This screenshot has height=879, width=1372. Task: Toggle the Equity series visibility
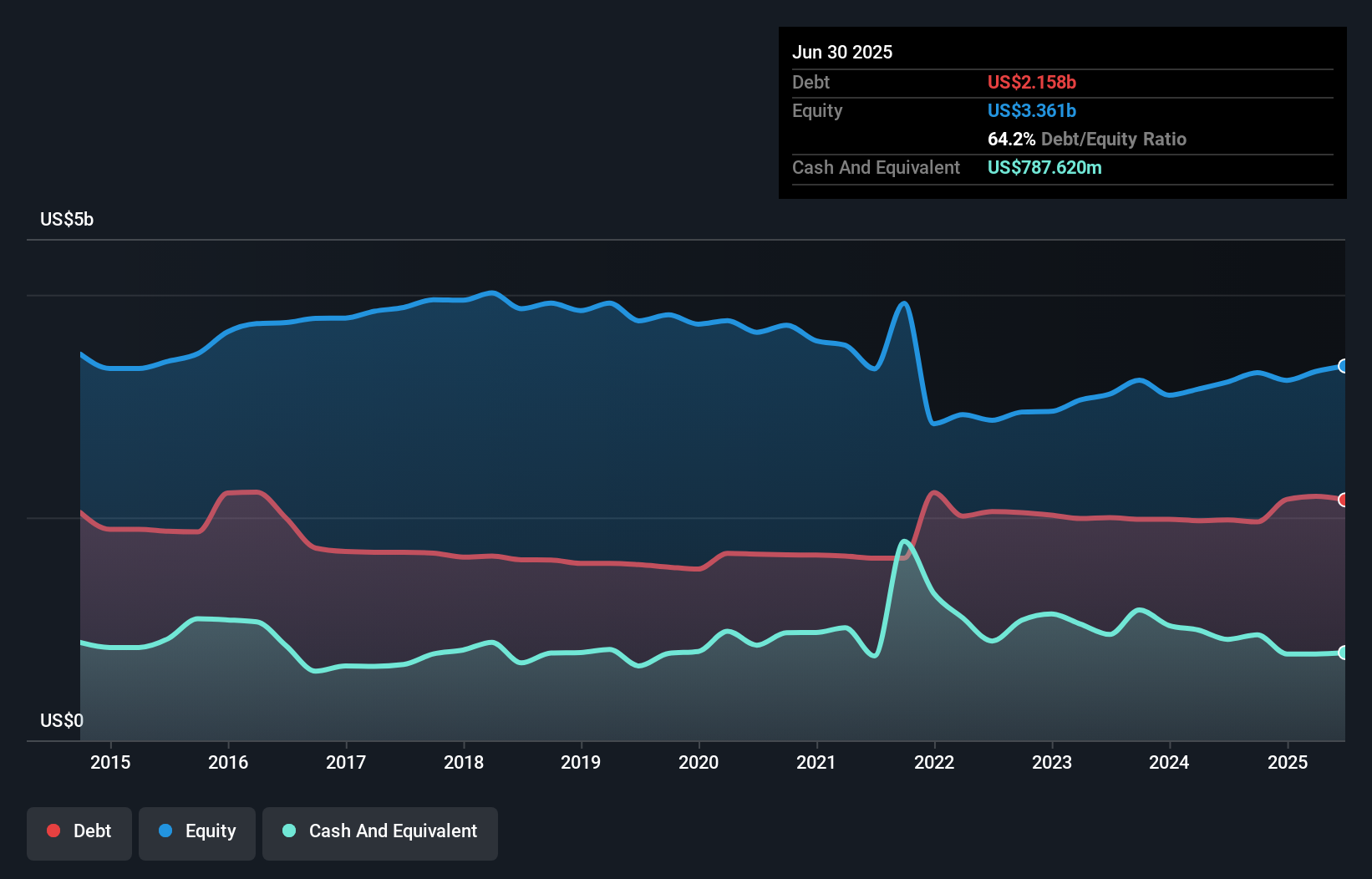[197, 831]
